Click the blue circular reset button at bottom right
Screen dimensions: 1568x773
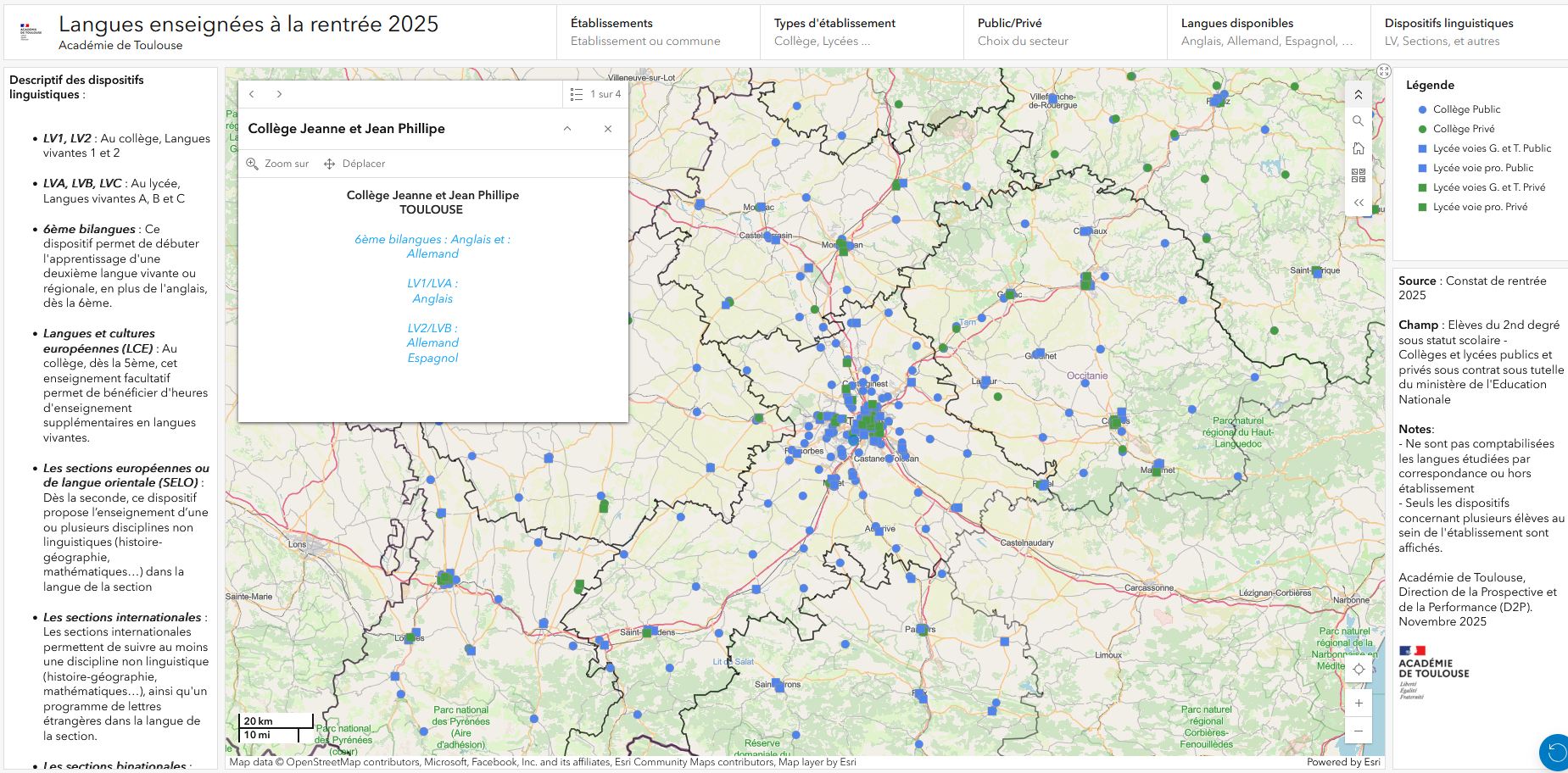(x=1555, y=753)
